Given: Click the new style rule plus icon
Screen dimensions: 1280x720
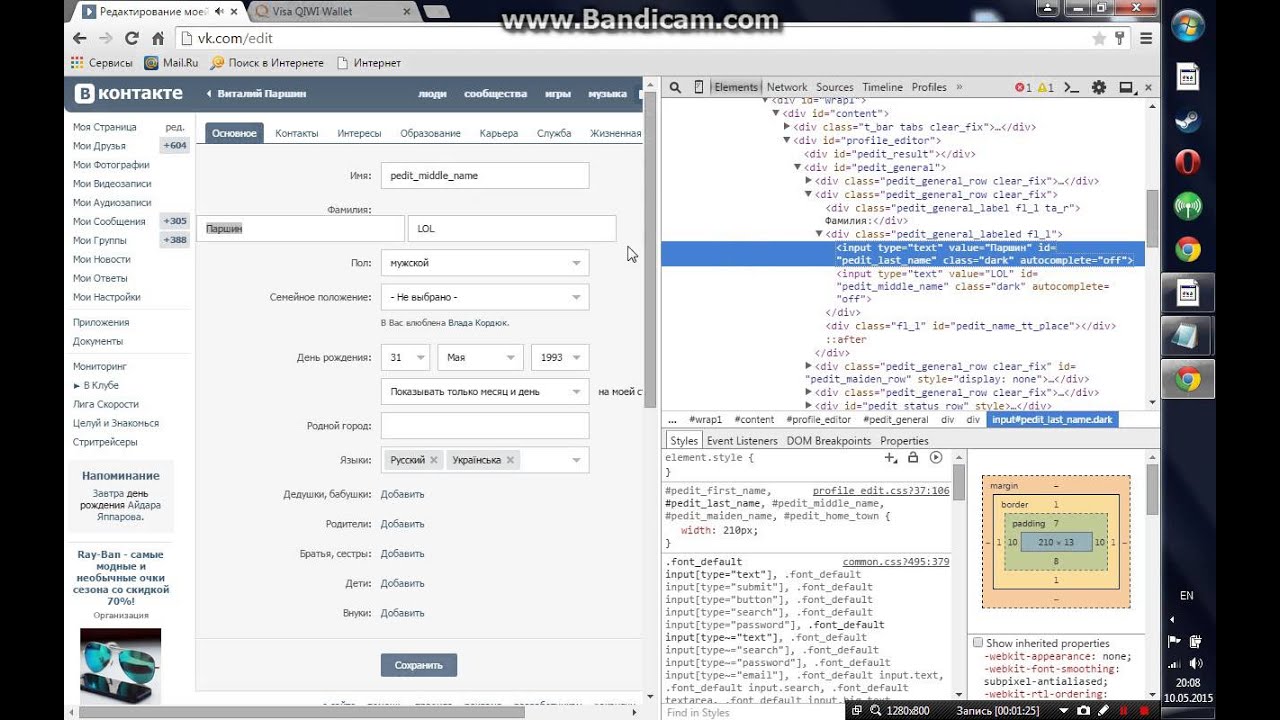Looking at the screenshot, I should tap(891, 457).
